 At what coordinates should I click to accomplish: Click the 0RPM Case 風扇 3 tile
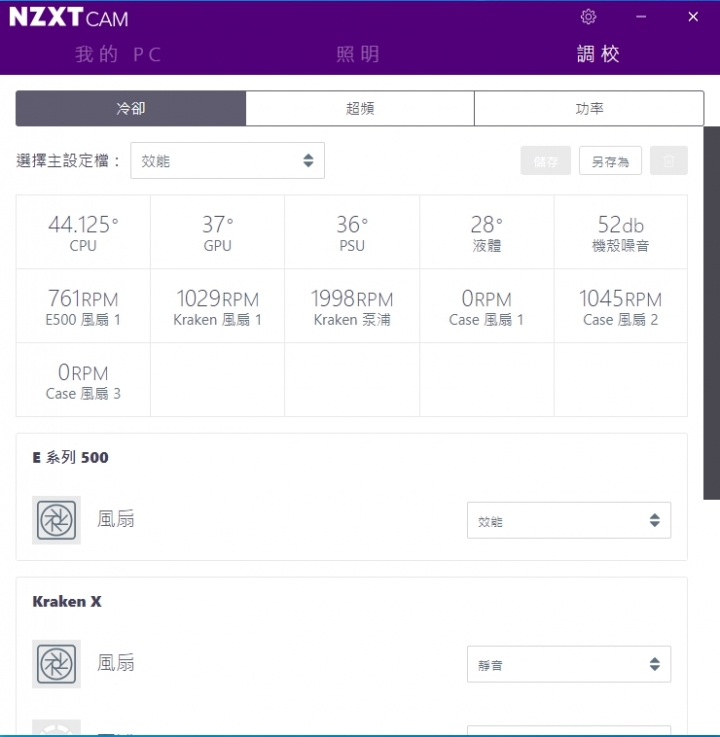point(83,380)
